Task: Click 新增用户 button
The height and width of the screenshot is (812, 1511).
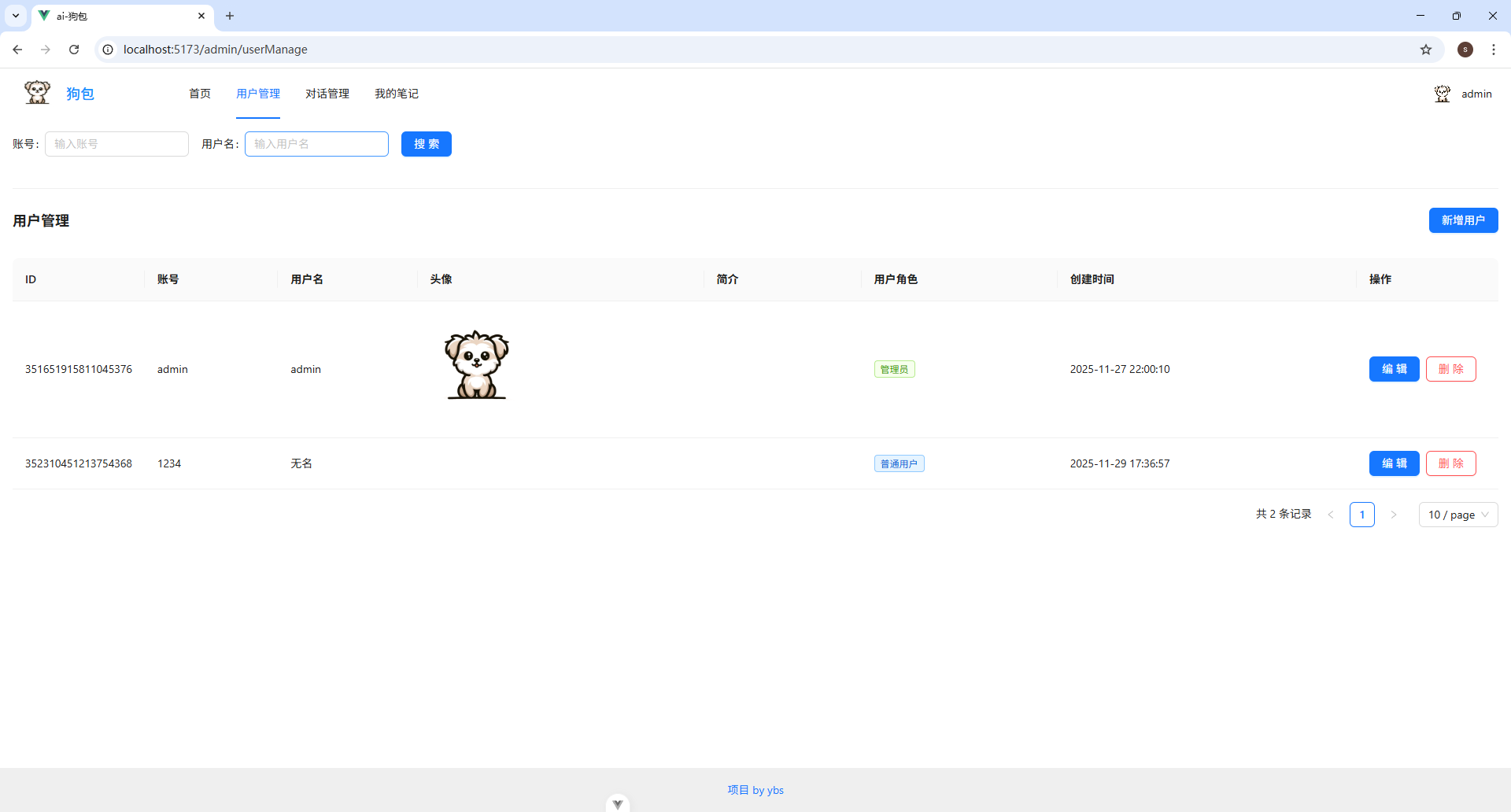Action: 1463,220
